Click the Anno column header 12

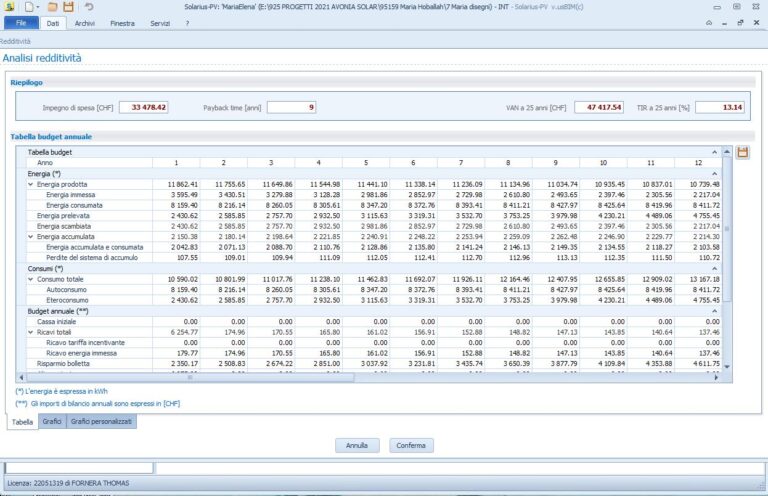698,163
